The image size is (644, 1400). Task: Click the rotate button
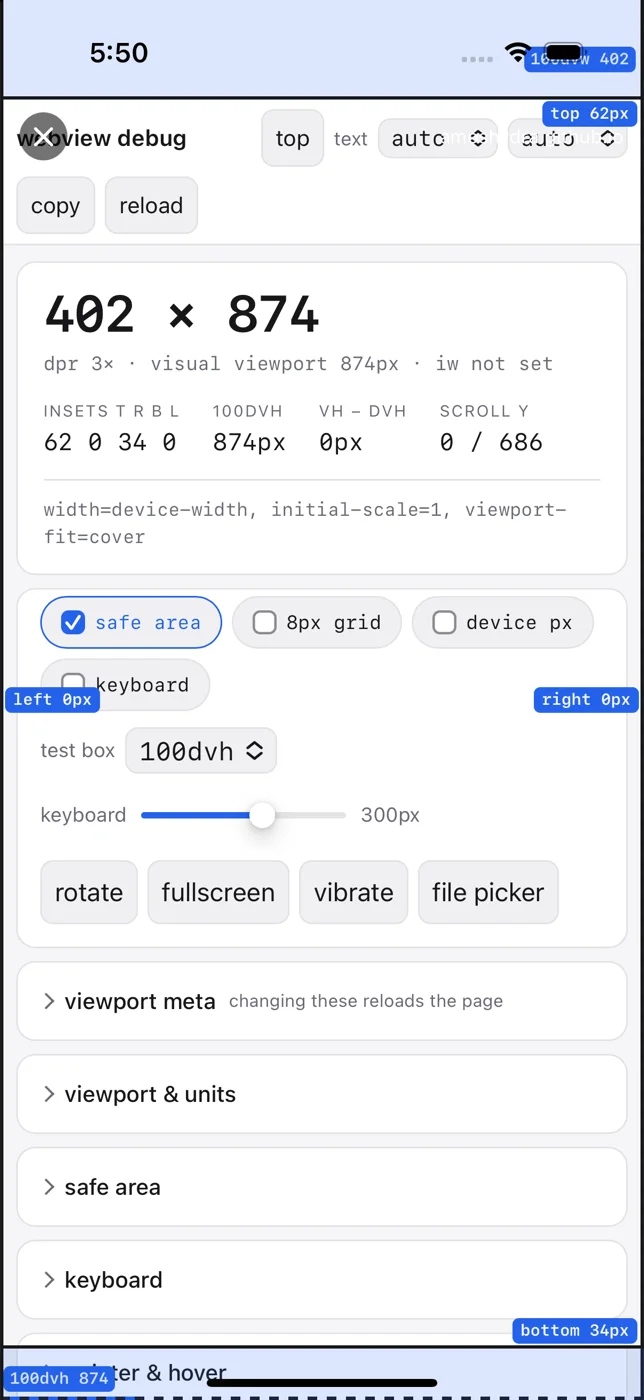(x=89, y=892)
